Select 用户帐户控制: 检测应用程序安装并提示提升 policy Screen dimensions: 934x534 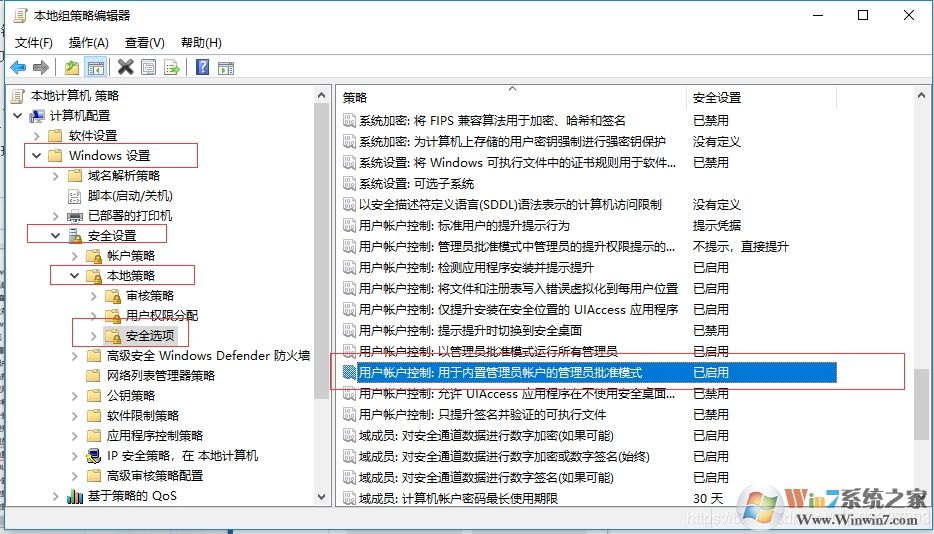click(476, 268)
